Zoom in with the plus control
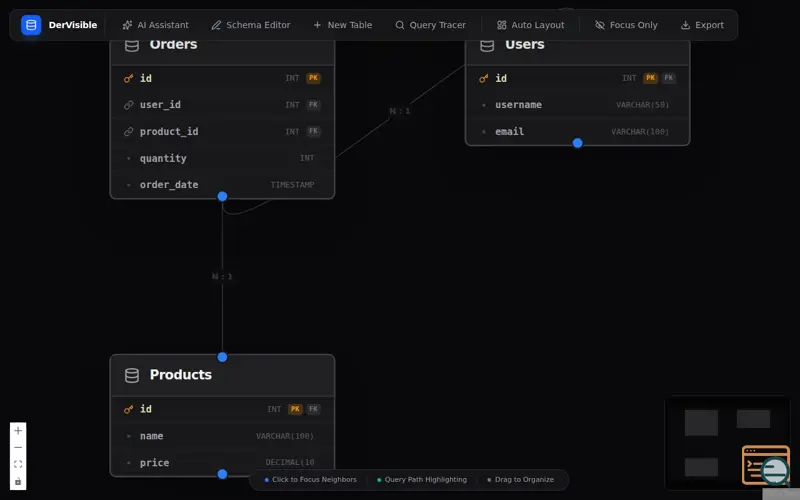Viewport: 800px width, 500px height. click(18, 431)
